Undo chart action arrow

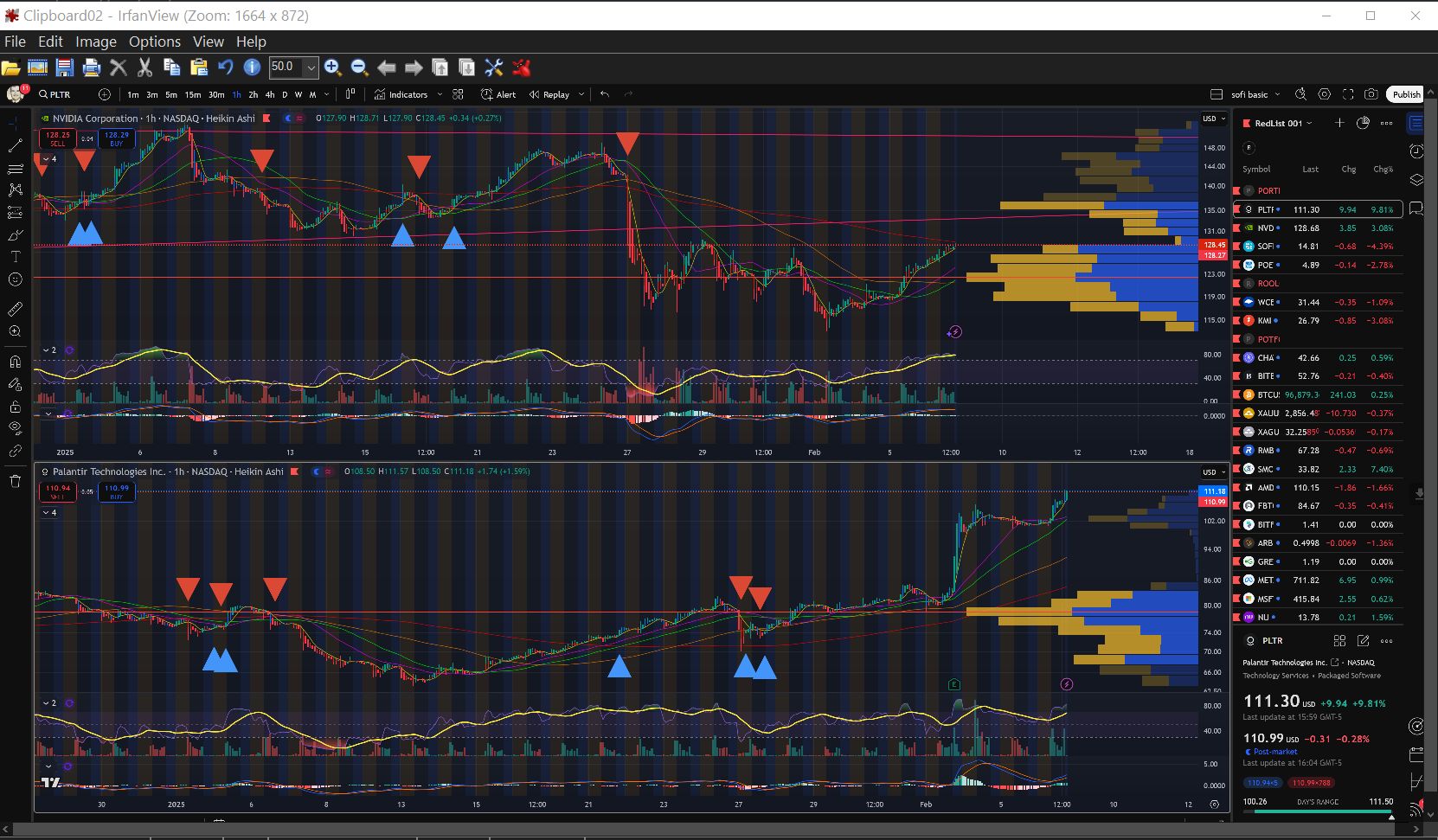tap(605, 94)
